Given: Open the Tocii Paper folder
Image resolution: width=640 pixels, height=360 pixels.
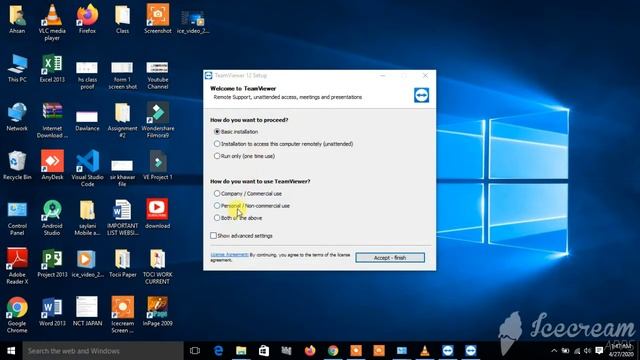Looking at the screenshot, I should tap(122, 263).
